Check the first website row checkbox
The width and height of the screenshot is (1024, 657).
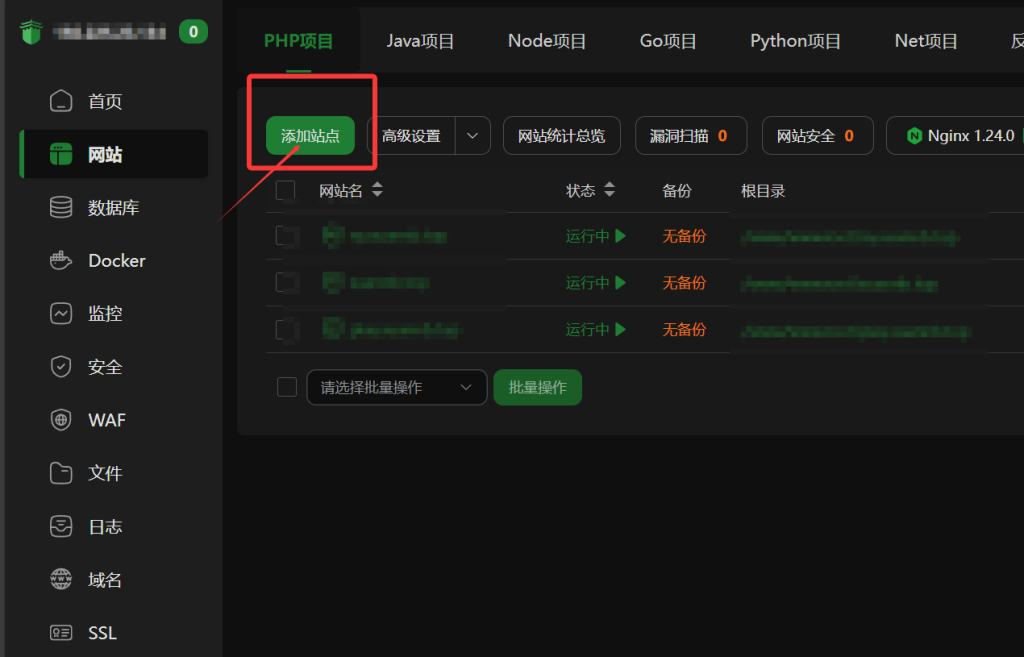pyautogui.click(x=286, y=237)
